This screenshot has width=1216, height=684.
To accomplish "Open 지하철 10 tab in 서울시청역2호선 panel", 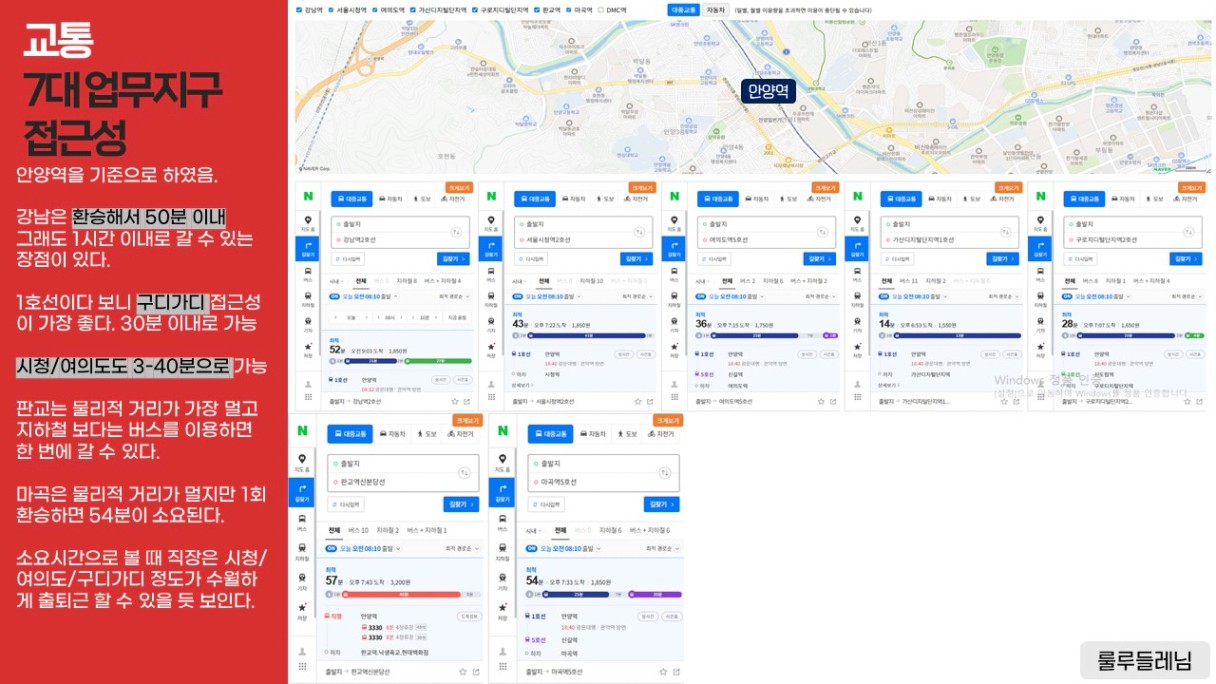I will click(591, 281).
